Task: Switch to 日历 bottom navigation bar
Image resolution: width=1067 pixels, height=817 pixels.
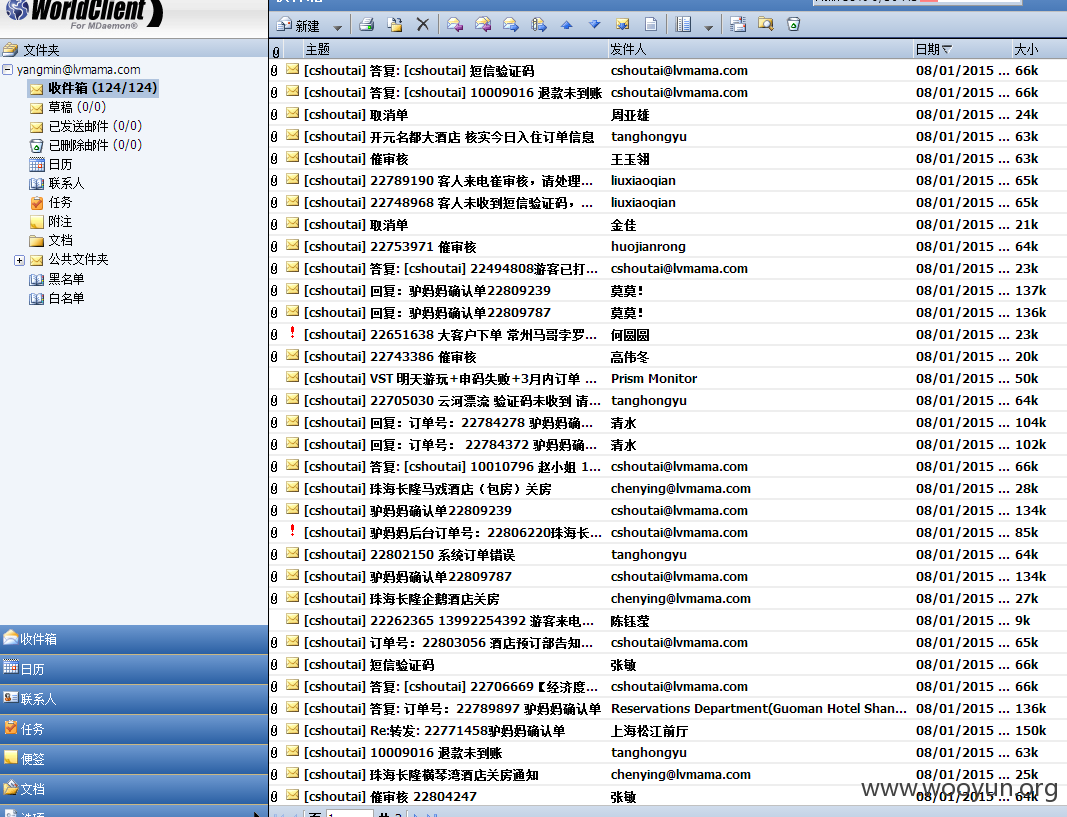Action: (x=134, y=669)
